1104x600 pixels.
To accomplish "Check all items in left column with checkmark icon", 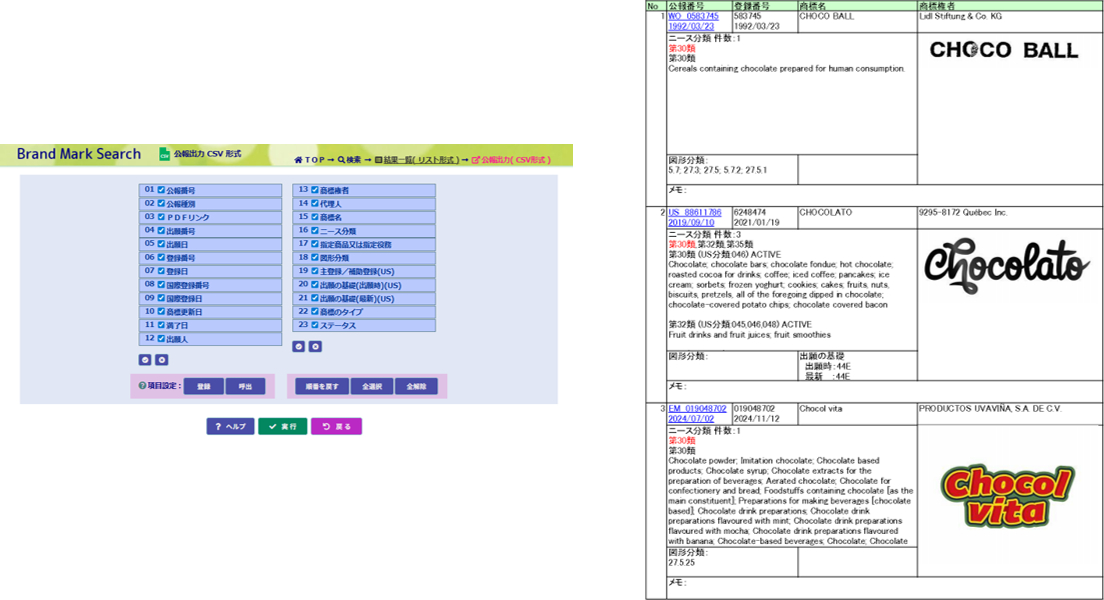I will tap(145, 360).
